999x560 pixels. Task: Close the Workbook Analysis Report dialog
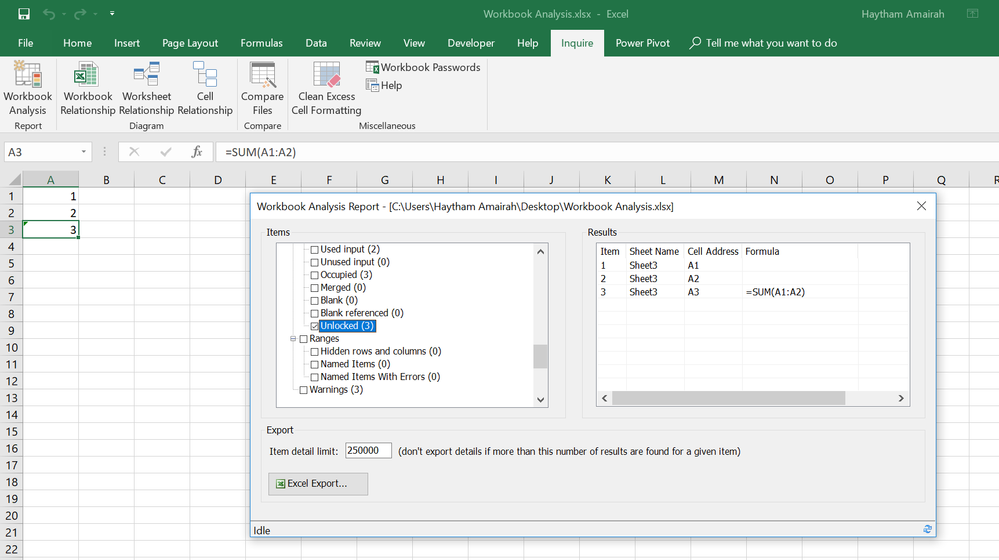[921, 206]
